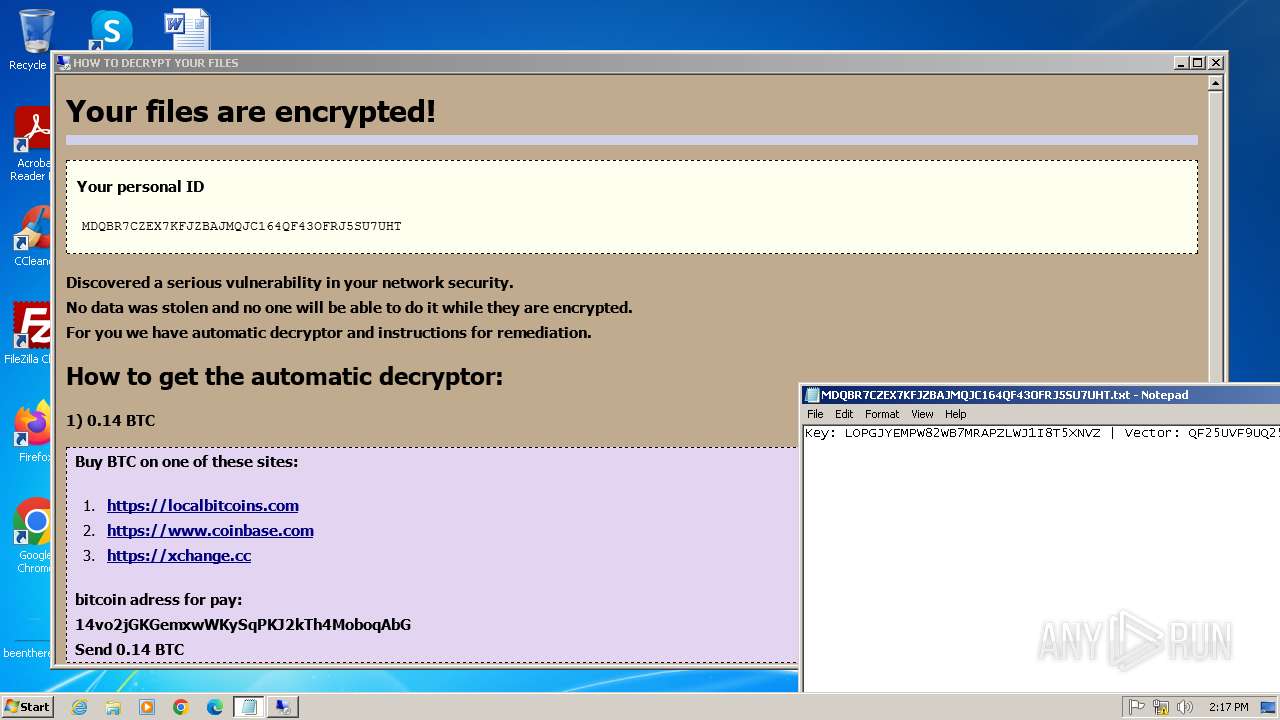This screenshot has width=1280, height=720.
Task: Open FileZilla Client desktop shortcut
Action: 30,333
